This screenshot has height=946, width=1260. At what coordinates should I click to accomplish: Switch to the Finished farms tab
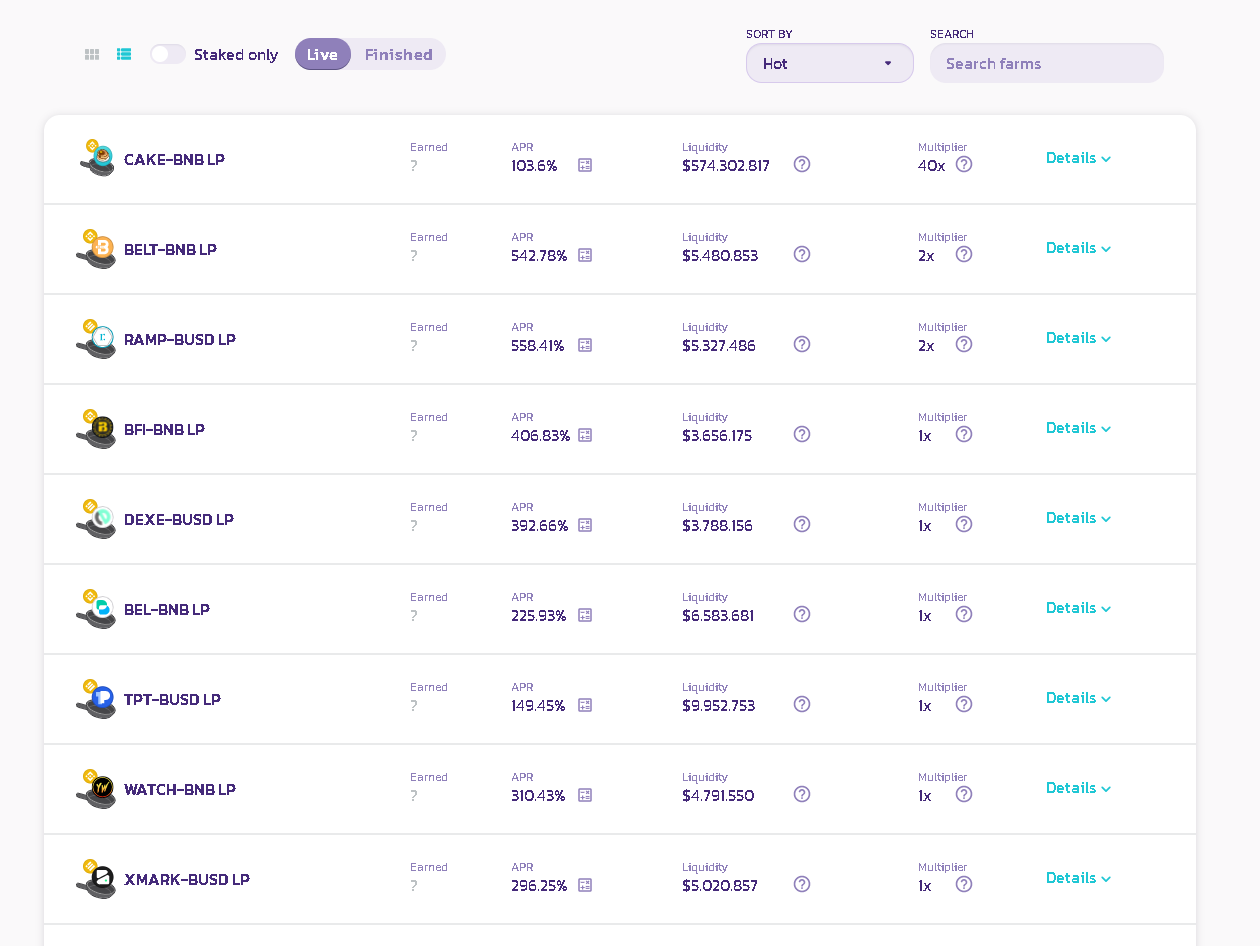click(398, 54)
